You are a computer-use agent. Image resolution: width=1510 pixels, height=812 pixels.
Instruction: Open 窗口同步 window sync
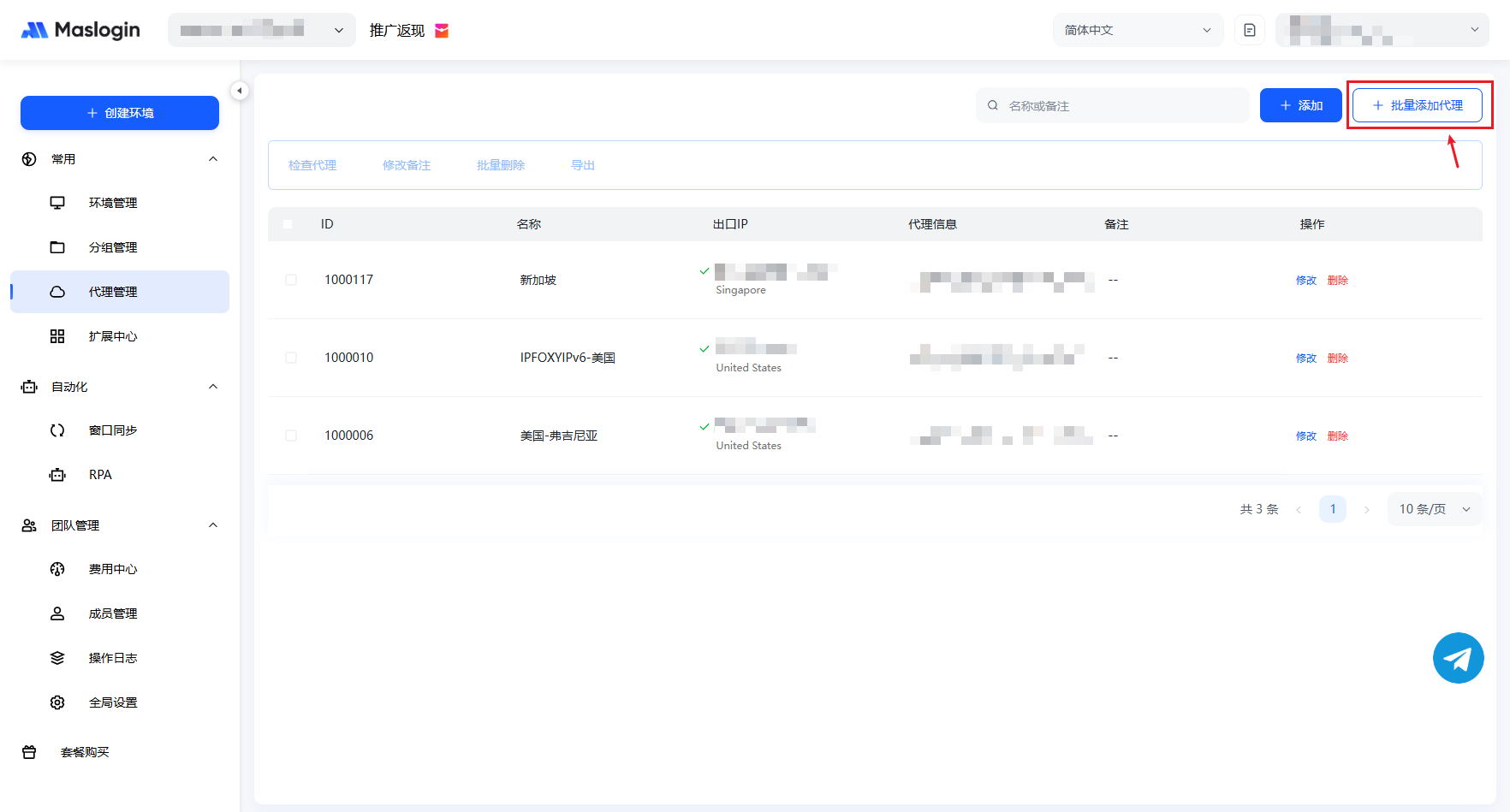tap(112, 430)
